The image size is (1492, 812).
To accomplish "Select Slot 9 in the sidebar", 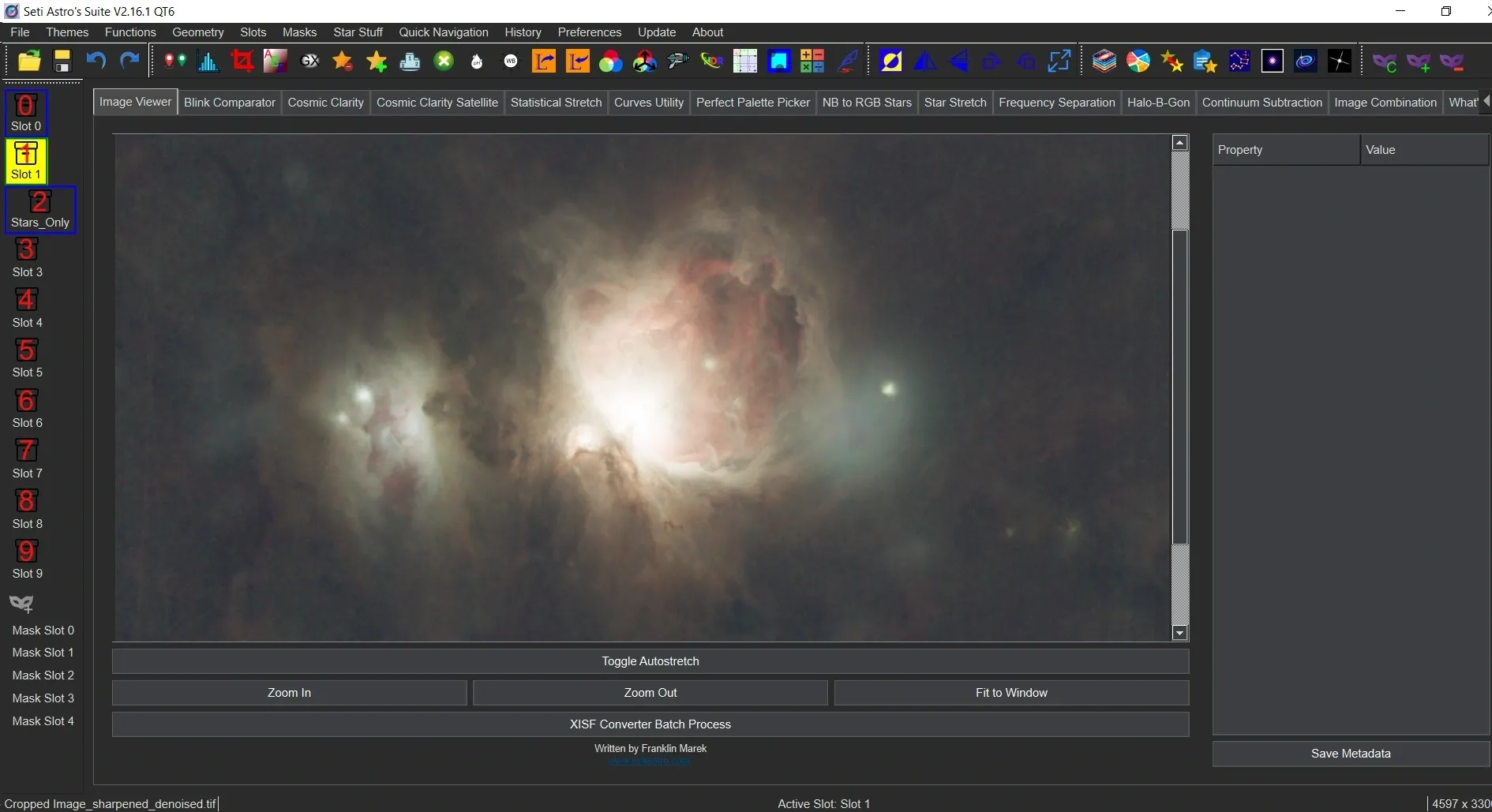I will click(x=27, y=559).
